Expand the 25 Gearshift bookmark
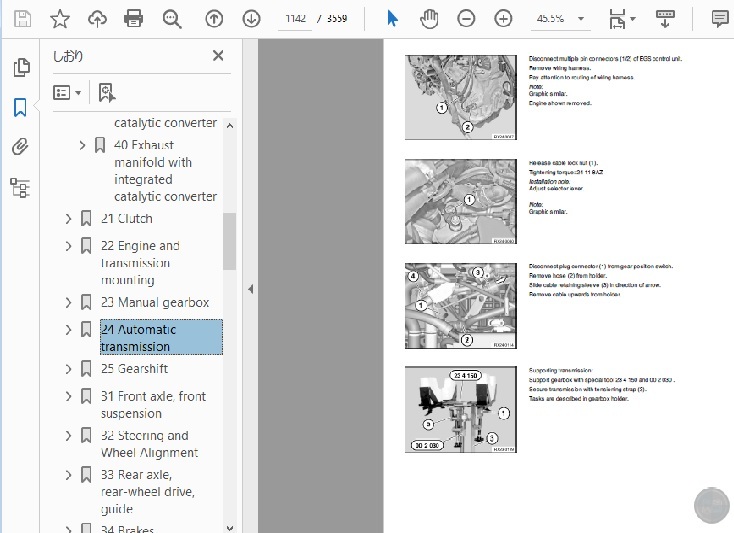This screenshot has height=533, width=734. click(x=68, y=369)
